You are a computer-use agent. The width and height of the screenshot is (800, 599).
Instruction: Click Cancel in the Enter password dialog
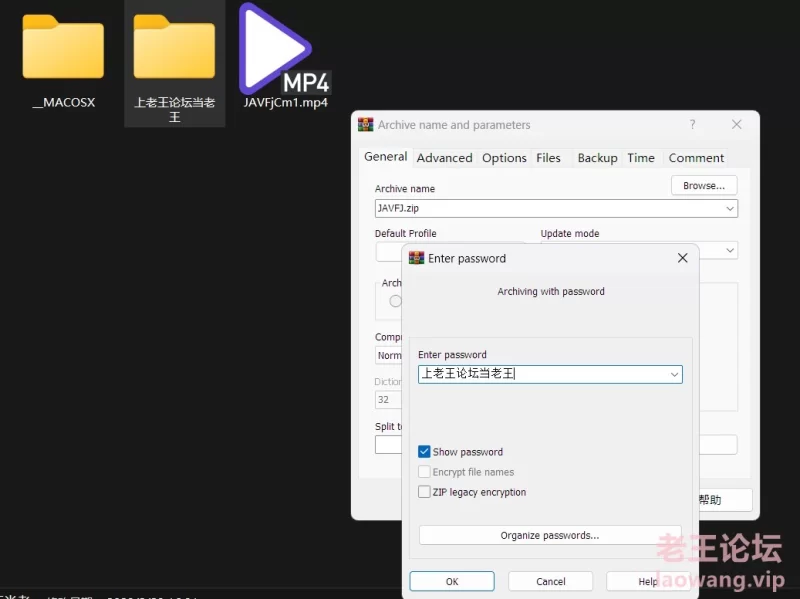(x=551, y=581)
